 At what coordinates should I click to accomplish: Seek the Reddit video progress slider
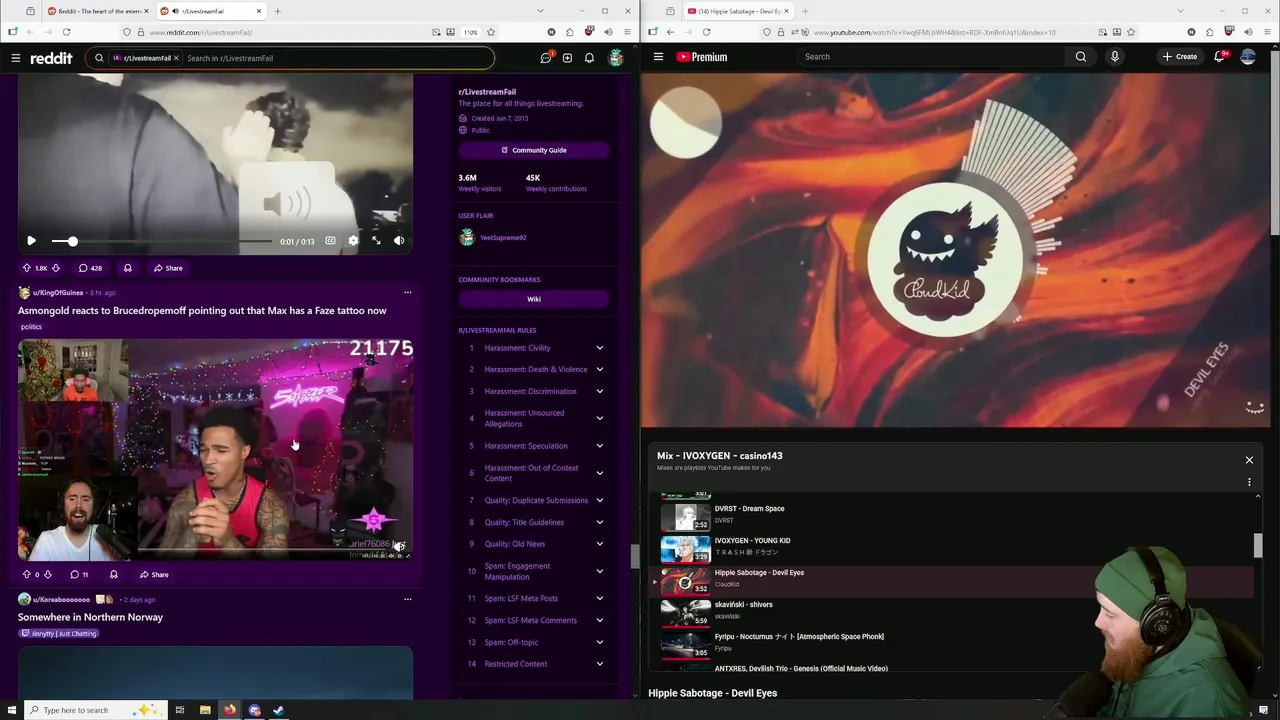[x=162, y=241]
